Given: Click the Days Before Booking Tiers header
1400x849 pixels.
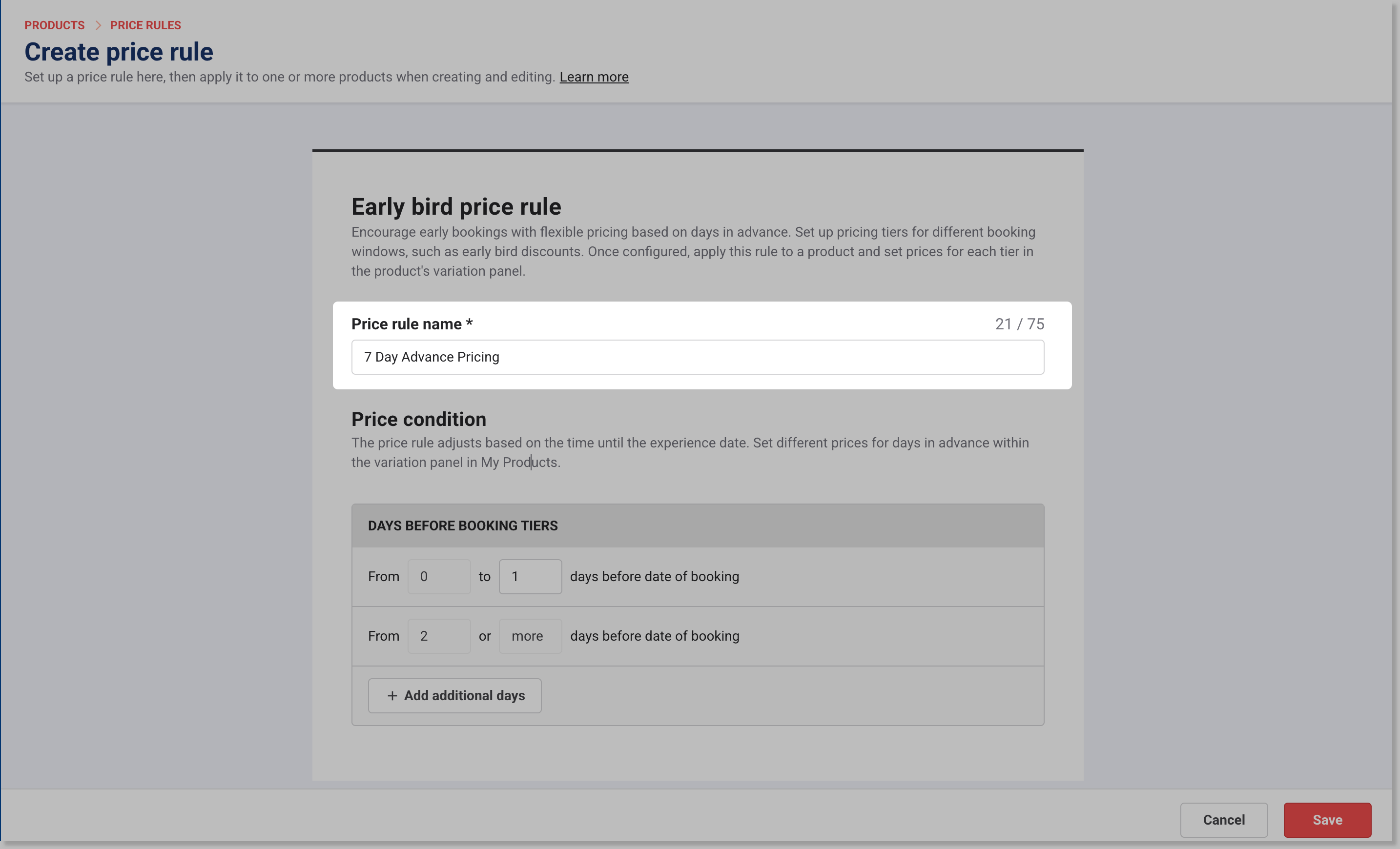Looking at the screenshot, I should (462, 526).
